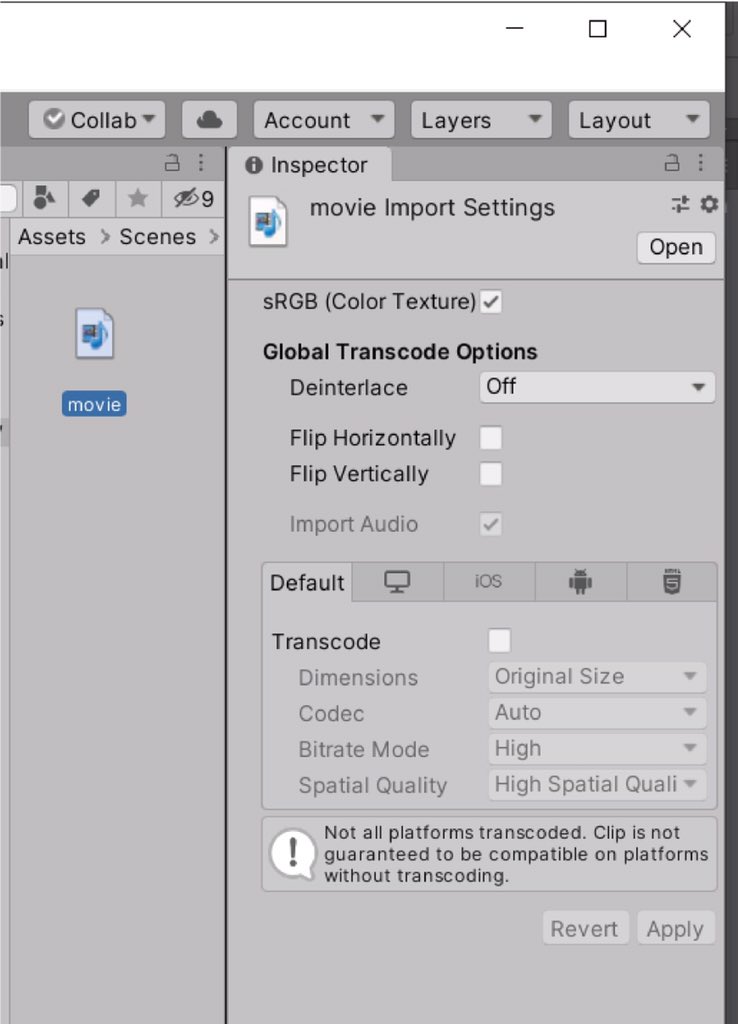Toggle the Project panel lock icon
Screen dimensions: 738x1024
coord(172,162)
